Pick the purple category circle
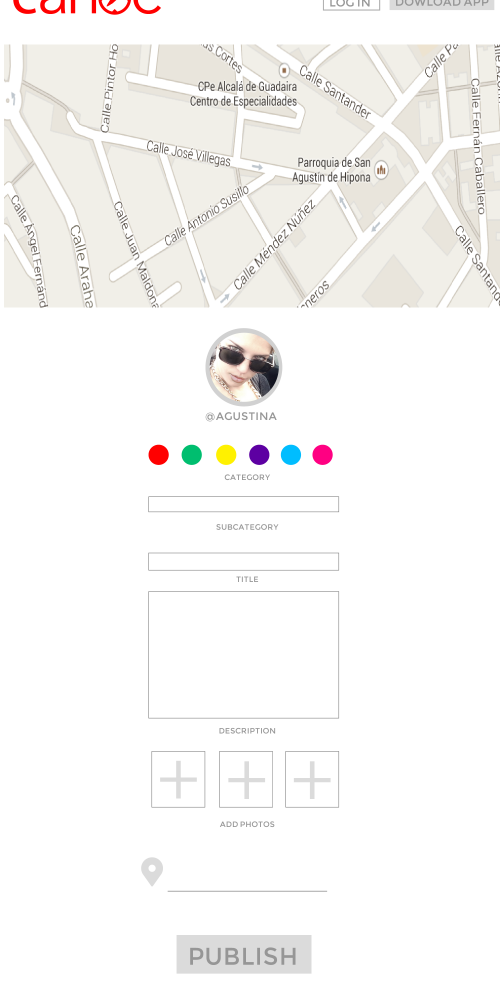500x1000 pixels. [x=259, y=455]
